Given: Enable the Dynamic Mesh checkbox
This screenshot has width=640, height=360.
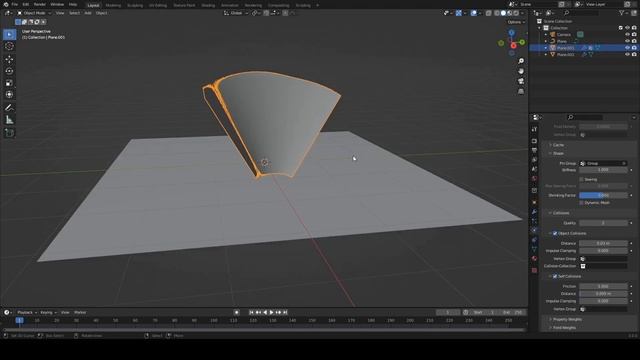Looking at the screenshot, I should pyautogui.click(x=582, y=202).
